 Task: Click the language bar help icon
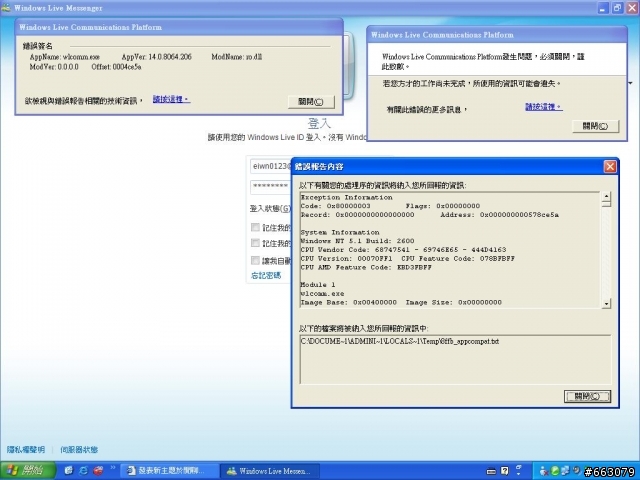coord(505,471)
